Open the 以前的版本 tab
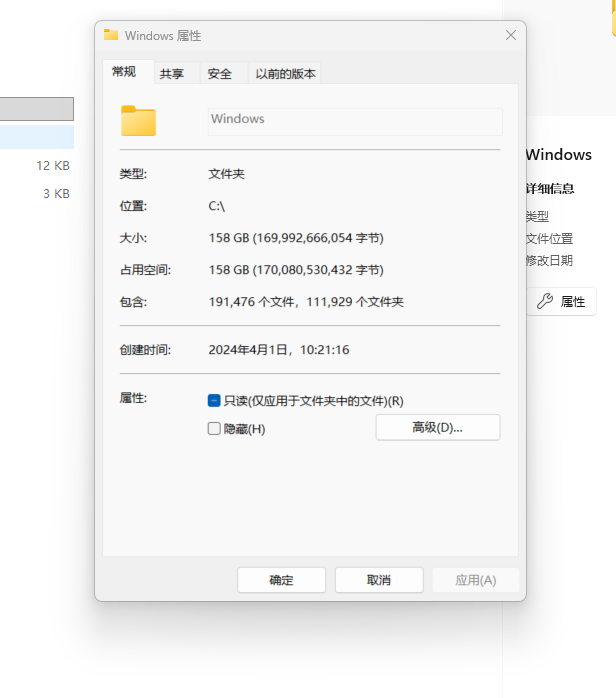 285,73
